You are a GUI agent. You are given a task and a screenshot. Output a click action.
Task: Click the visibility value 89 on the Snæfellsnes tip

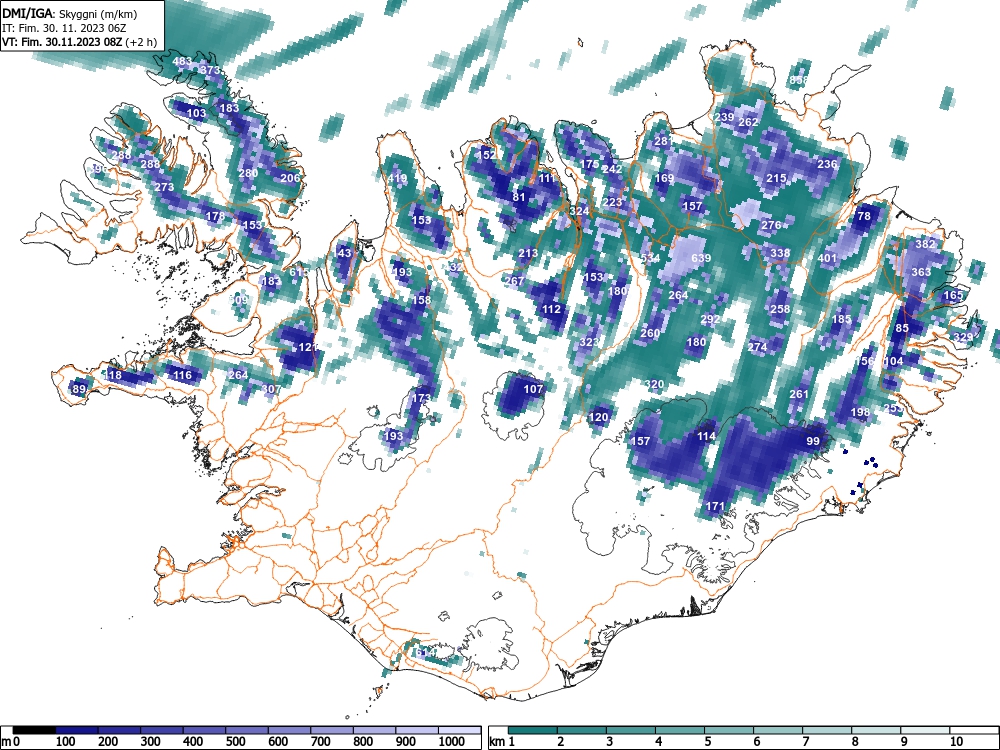79,389
